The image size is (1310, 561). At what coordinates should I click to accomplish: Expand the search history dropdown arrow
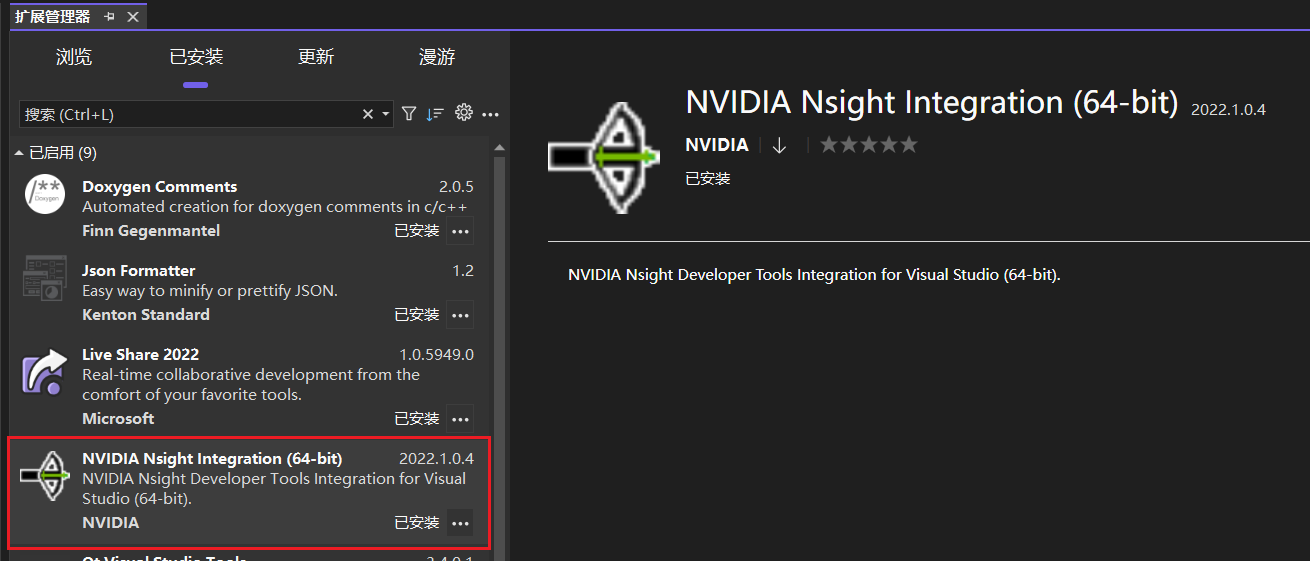click(386, 115)
